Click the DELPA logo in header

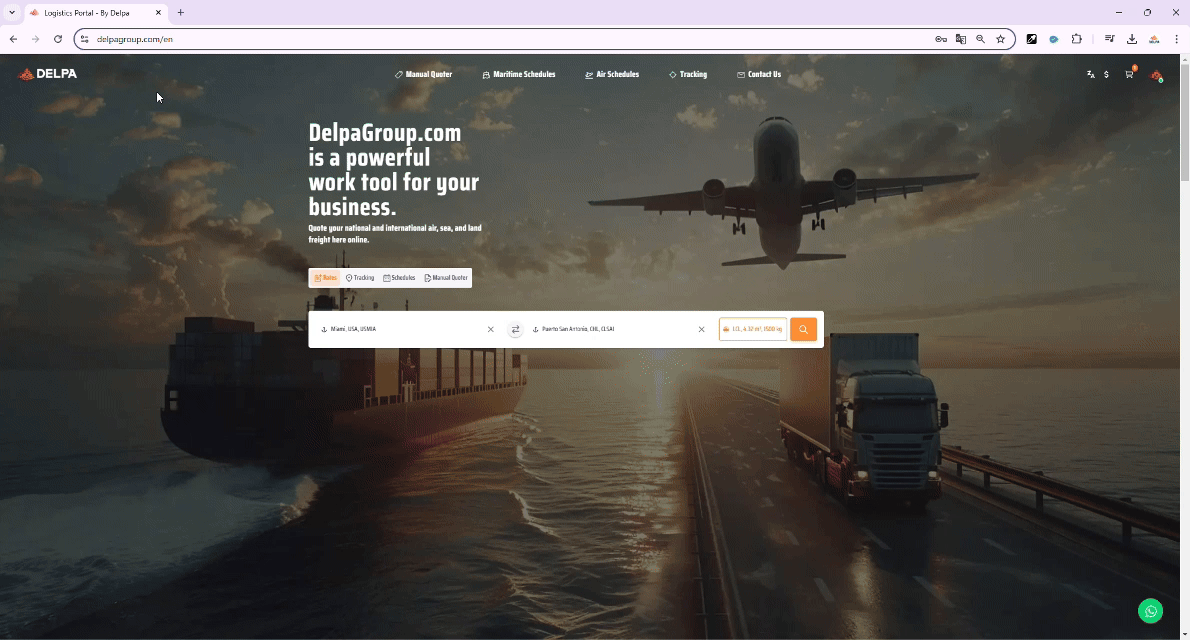coord(47,74)
